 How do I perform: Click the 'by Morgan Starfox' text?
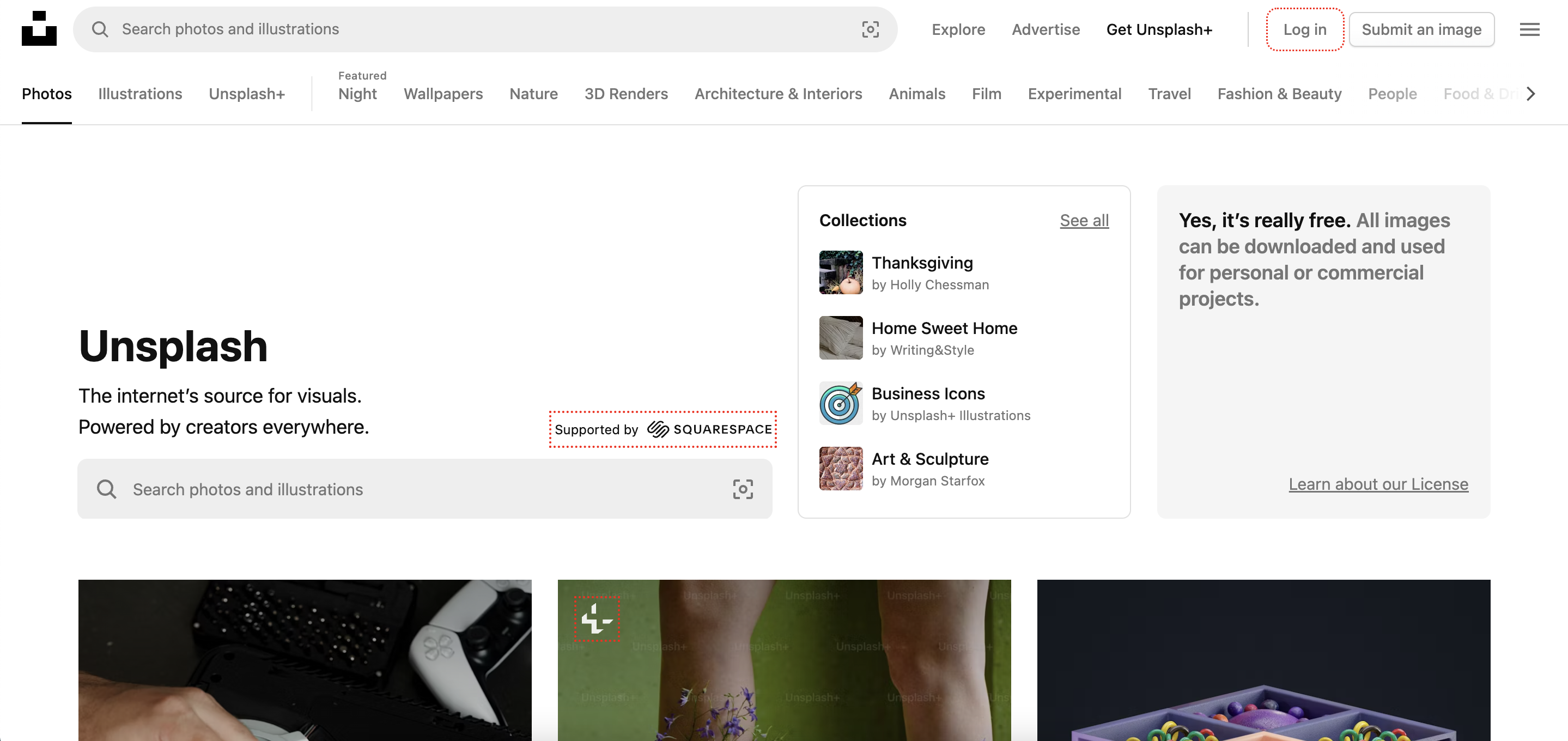[928, 481]
